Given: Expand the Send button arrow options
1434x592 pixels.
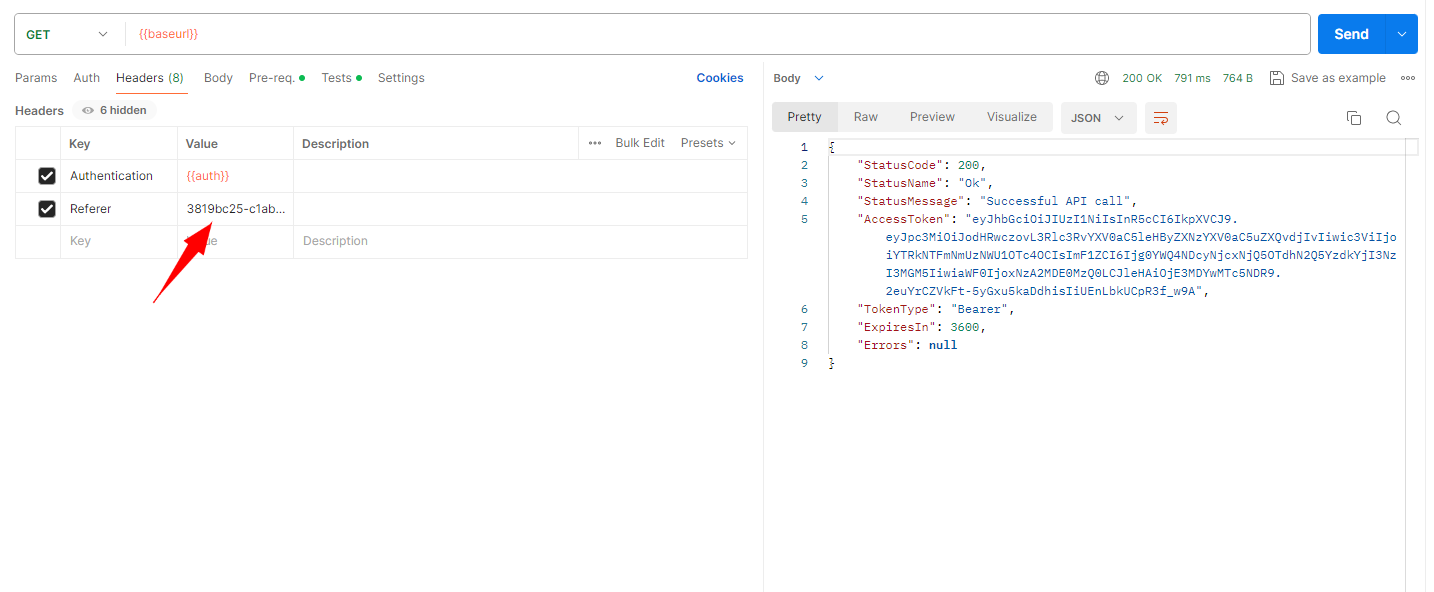Looking at the screenshot, I should tap(1401, 34).
